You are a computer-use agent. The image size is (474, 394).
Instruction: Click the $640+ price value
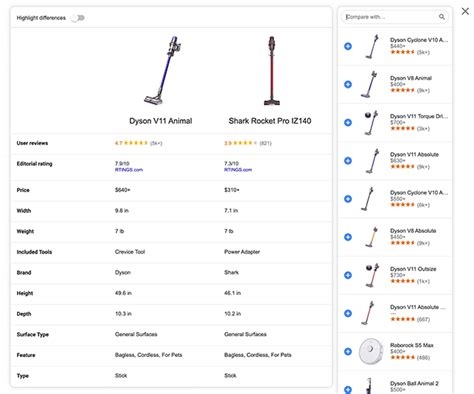pyautogui.click(x=122, y=190)
